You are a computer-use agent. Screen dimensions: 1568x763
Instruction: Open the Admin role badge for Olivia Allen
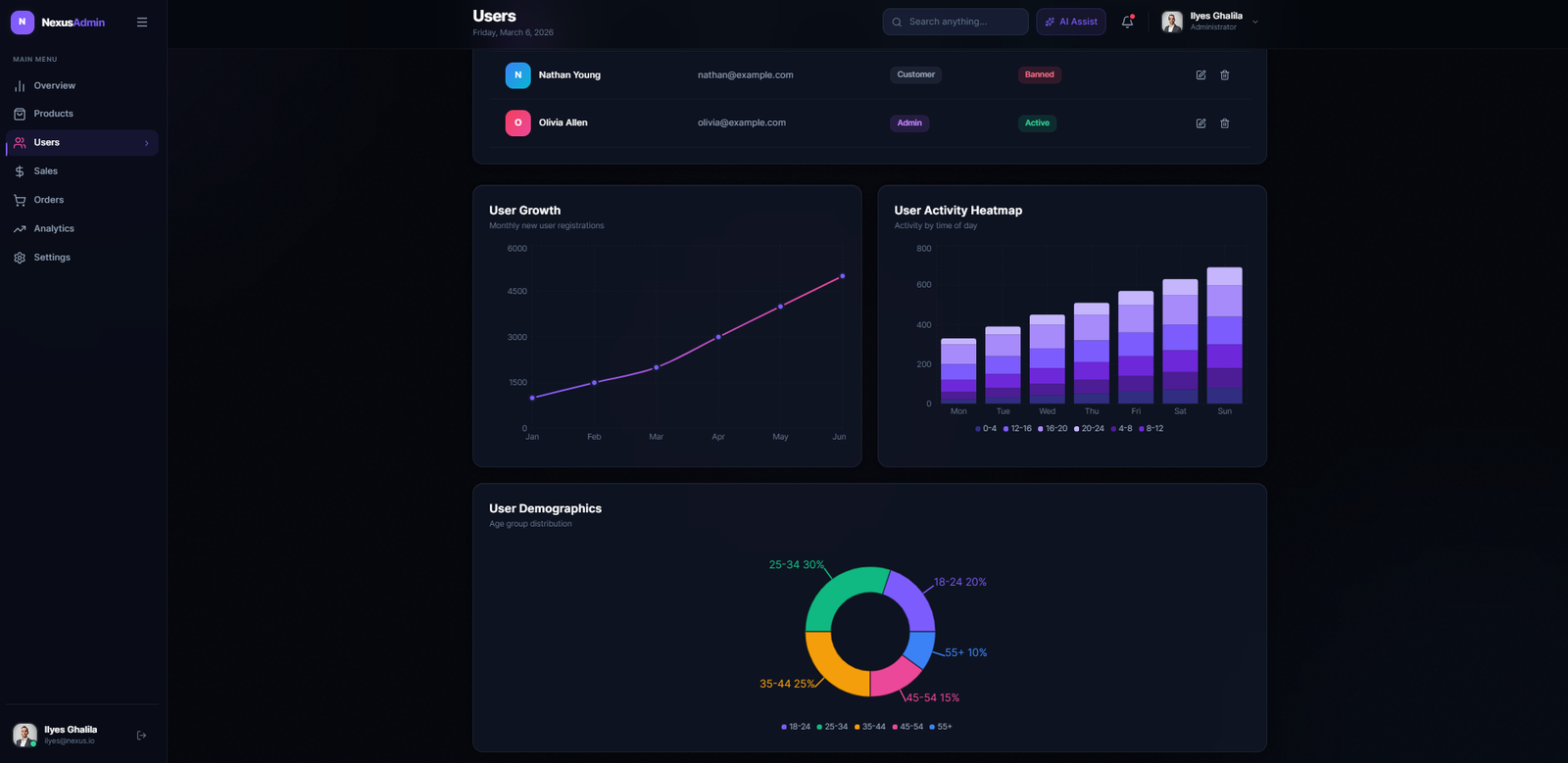[x=909, y=123]
